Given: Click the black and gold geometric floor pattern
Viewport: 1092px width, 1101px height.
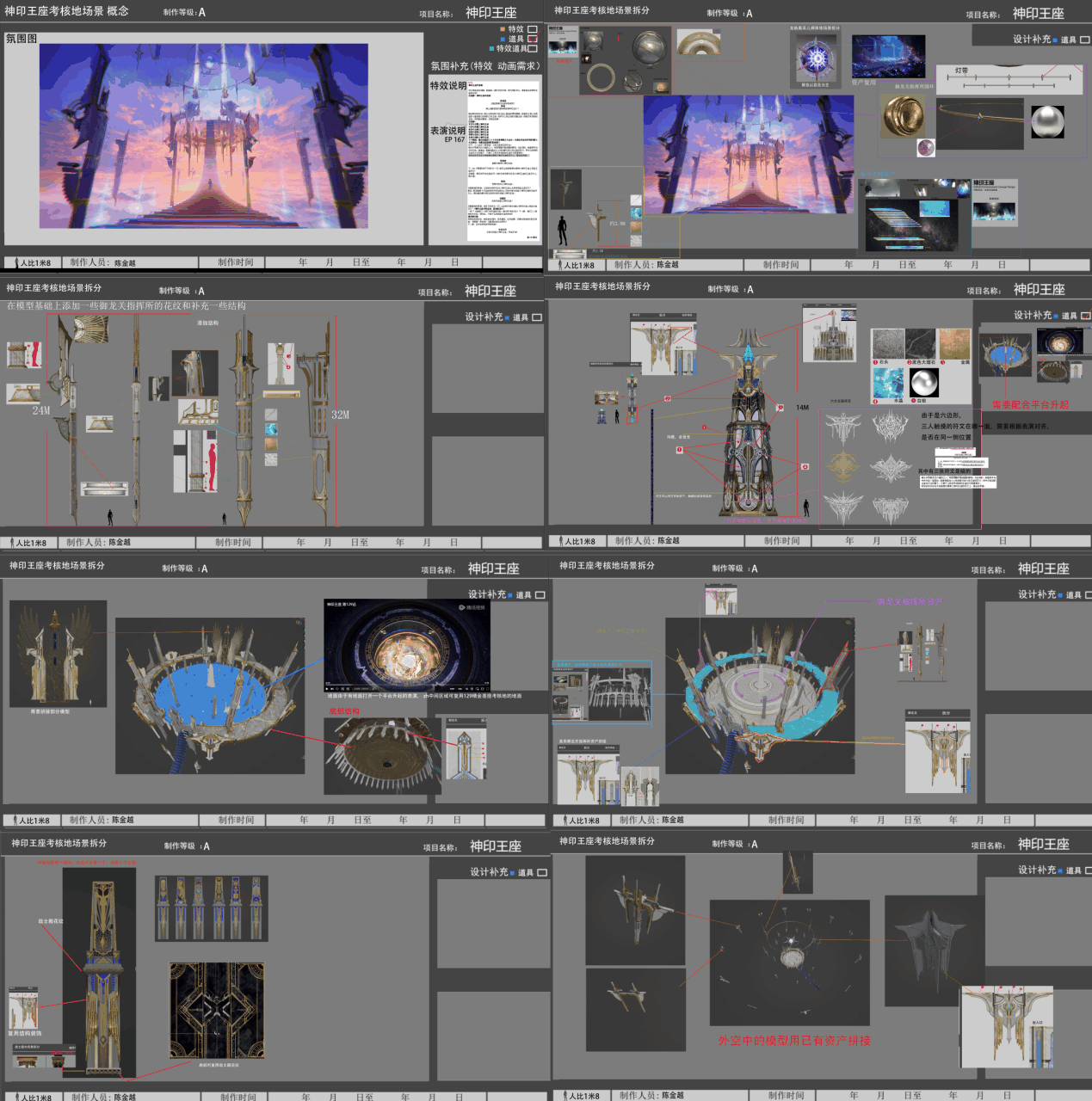Looking at the screenshot, I should point(217,1010).
